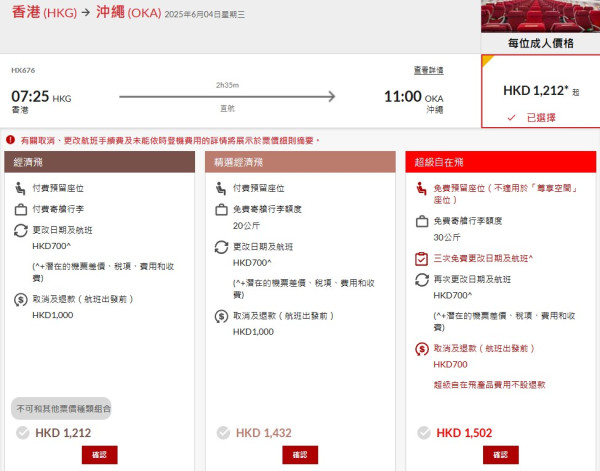This screenshot has height=471, width=600.
Task: Click 香港 (HKG) route origin heading
Action: pyautogui.click(x=44, y=12)
